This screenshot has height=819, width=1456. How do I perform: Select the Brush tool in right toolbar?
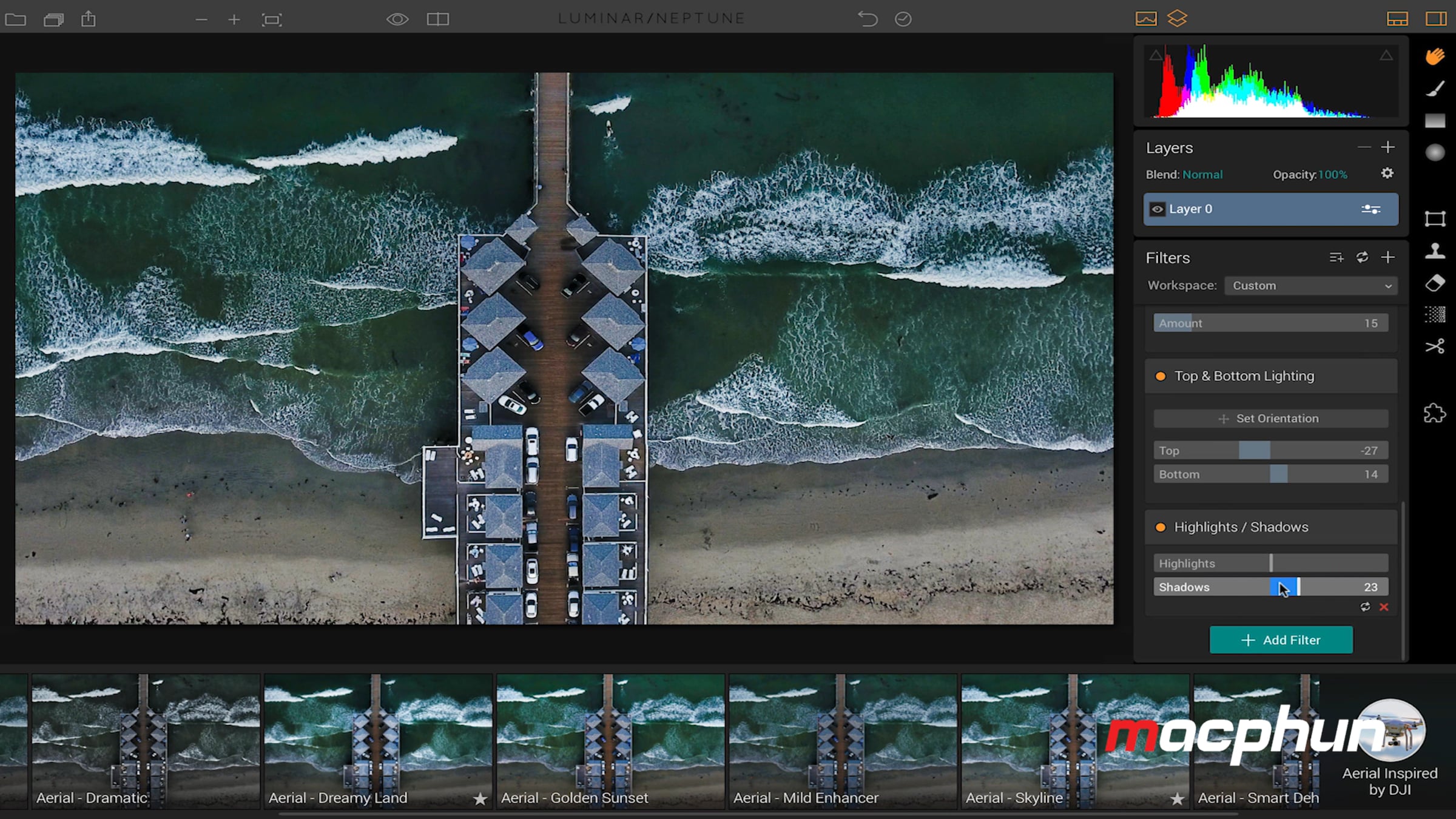point(1435,89)
